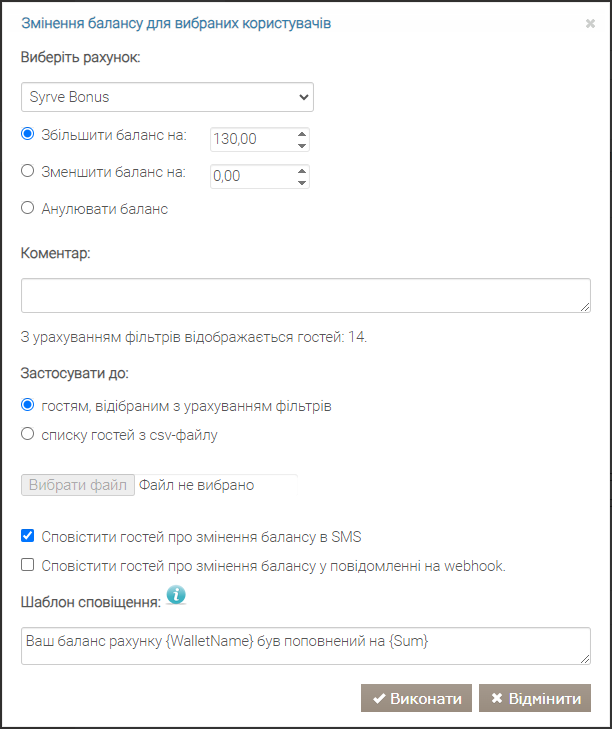Close the dialog with the X icon

tap(590, 23)
